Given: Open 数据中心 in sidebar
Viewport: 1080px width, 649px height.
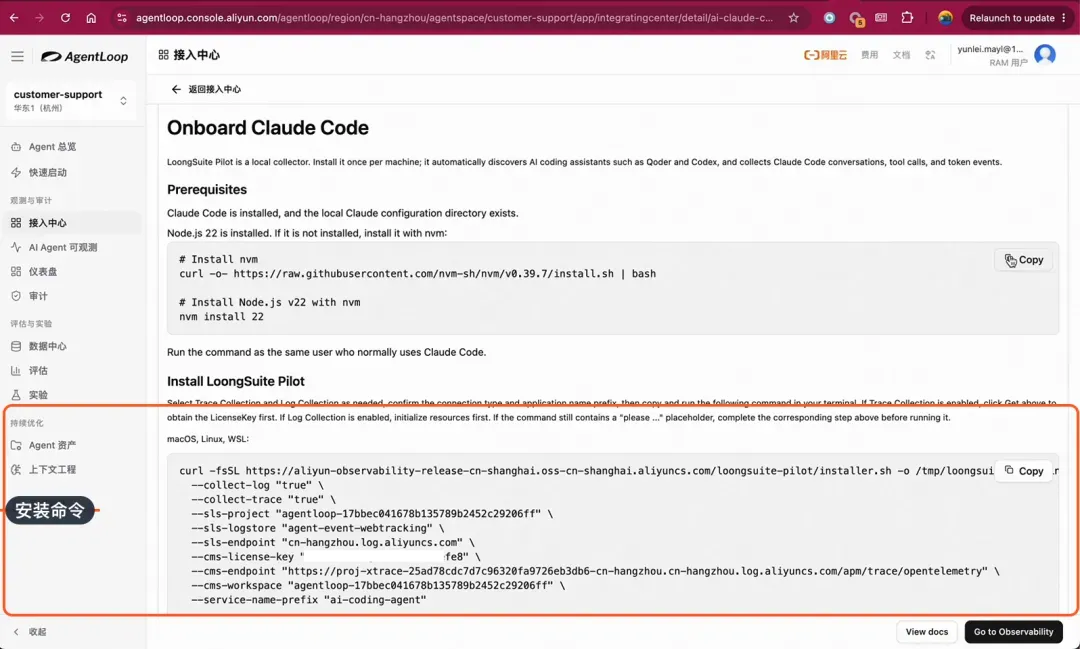Looking at the screenshot, I should [x=39, y=346].
